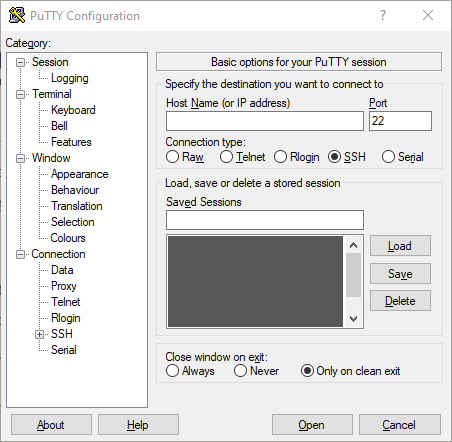452x442 pixels.
Task: Click the Open button
Action: [x=312, y=425]
